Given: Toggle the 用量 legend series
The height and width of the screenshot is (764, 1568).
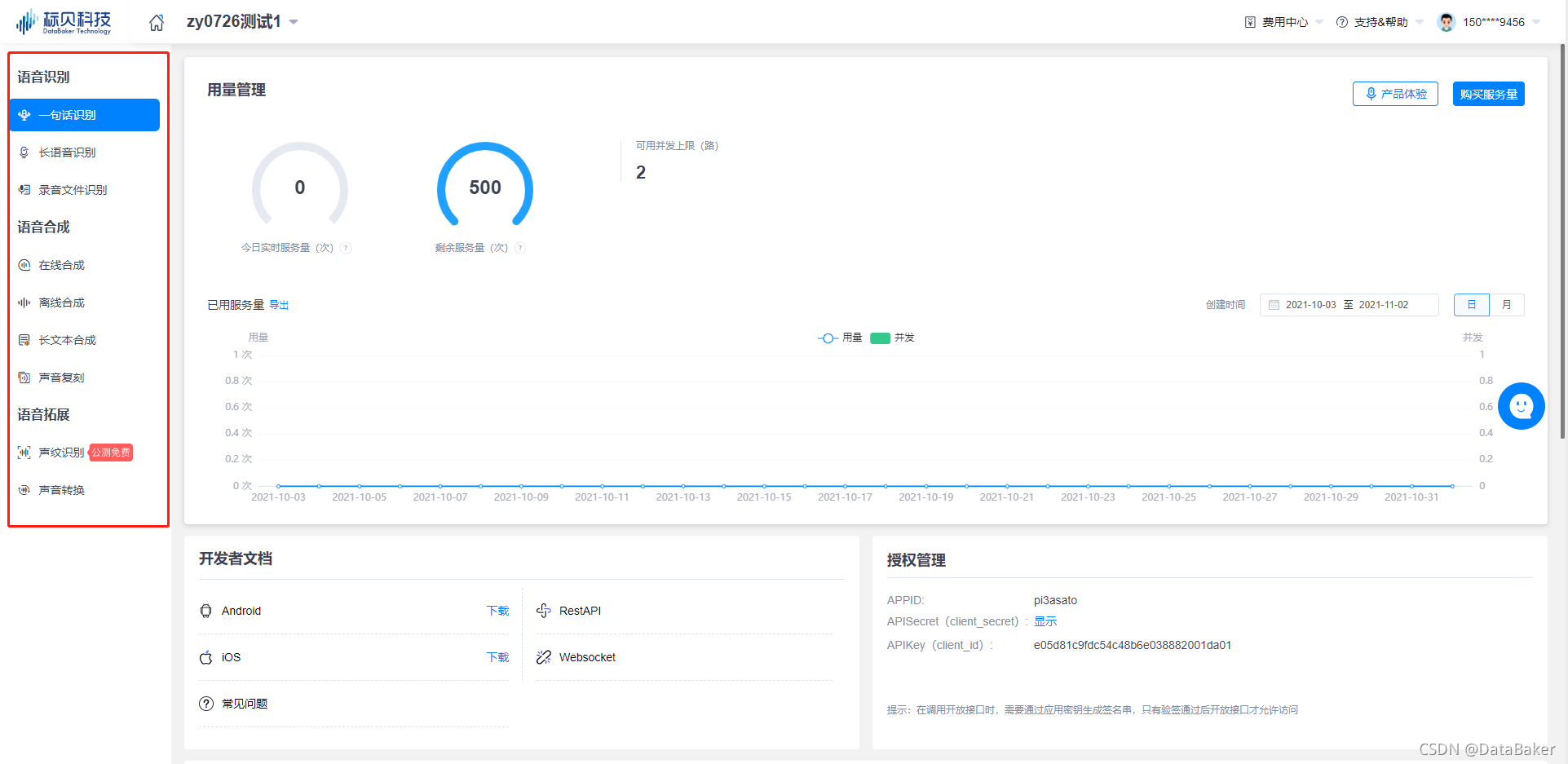Looking at the screenshot, I should pos(840,338).
